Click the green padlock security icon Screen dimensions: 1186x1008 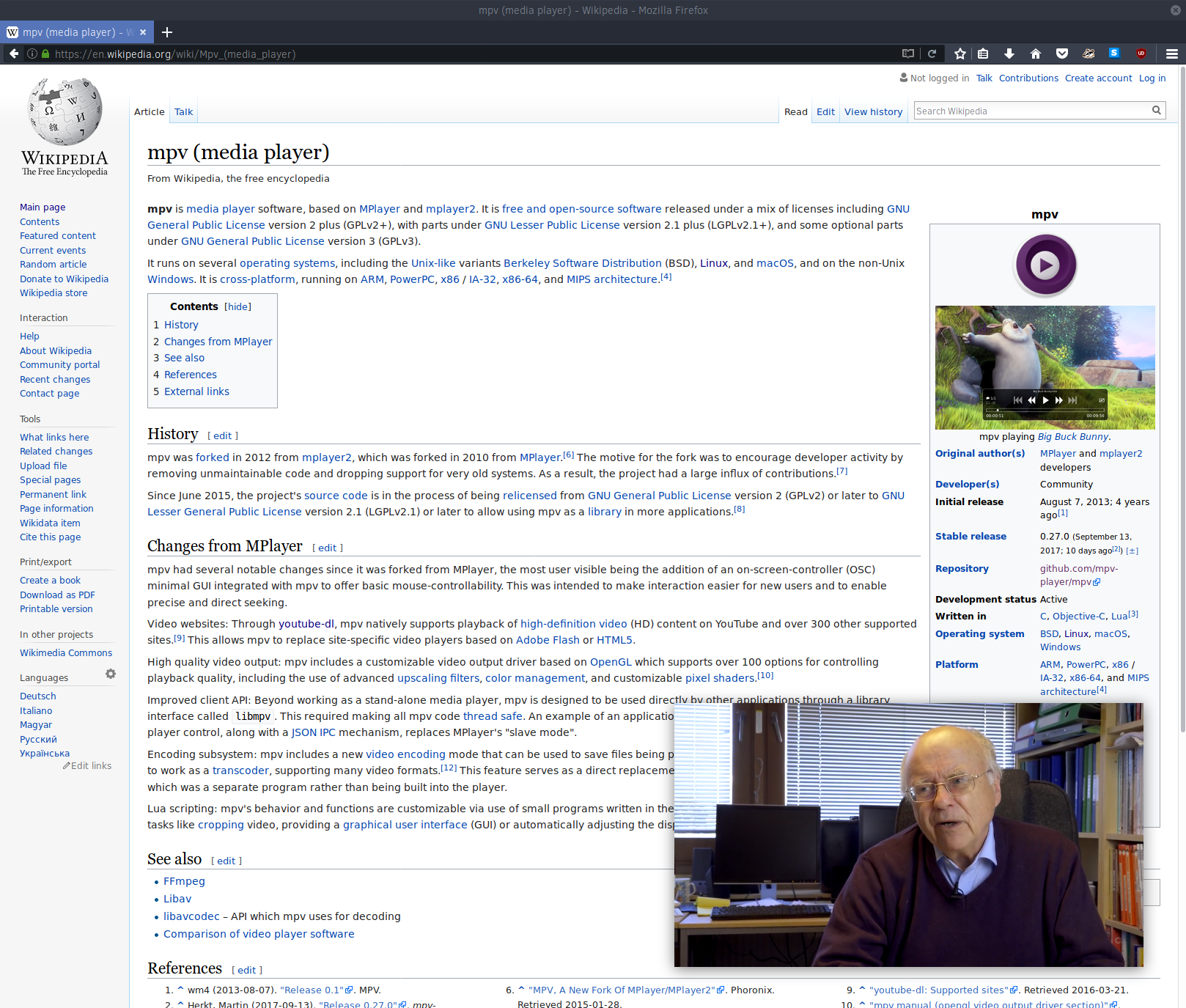pyautogui.click(x=45, y=54)
